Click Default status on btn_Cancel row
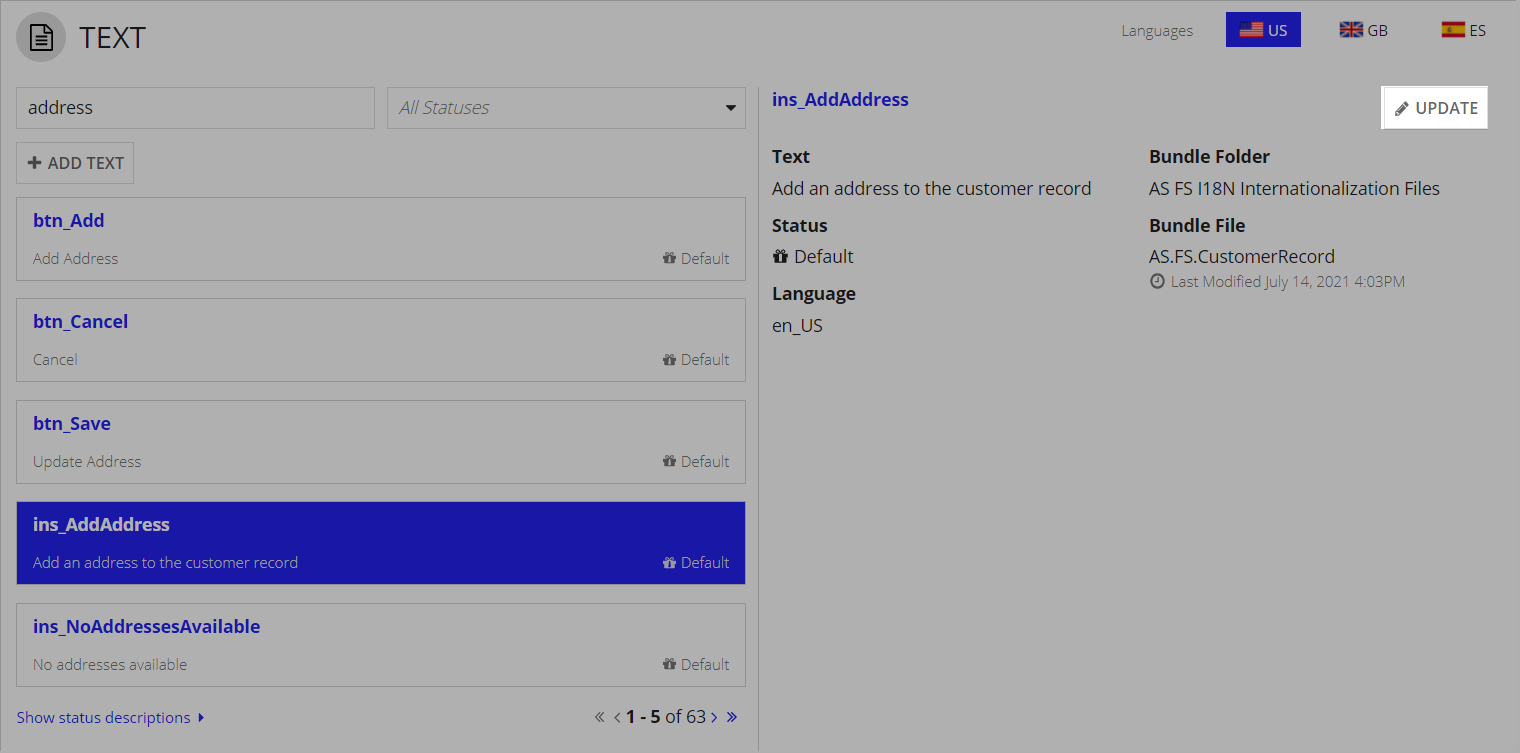This screenshot has height=753, width=1520. (x=696, y=359)
